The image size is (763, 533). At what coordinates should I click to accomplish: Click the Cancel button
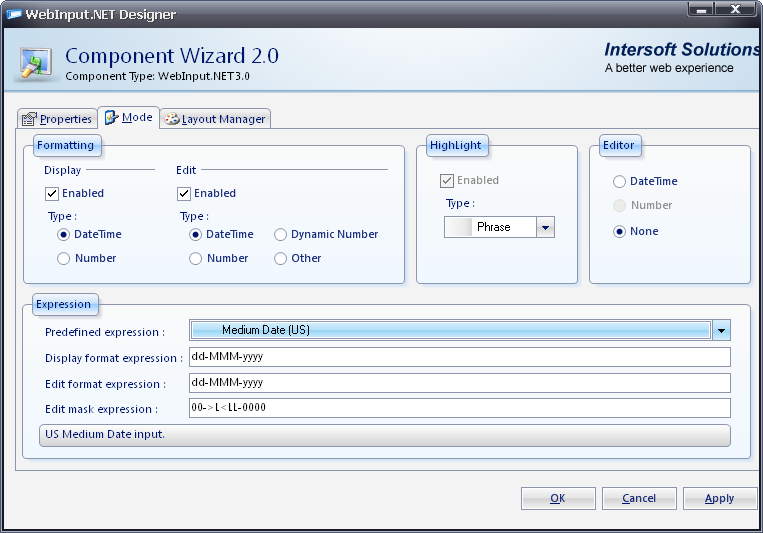[x=639, y=498]
